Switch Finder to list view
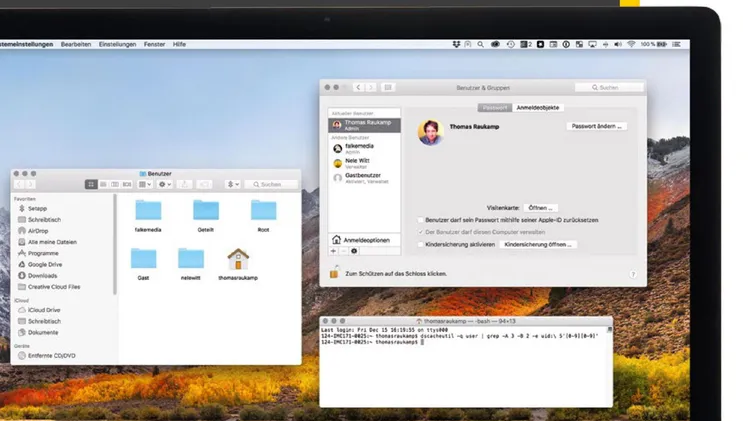The width and height of the screenshot is (750, 421). [x=103, y=184]
